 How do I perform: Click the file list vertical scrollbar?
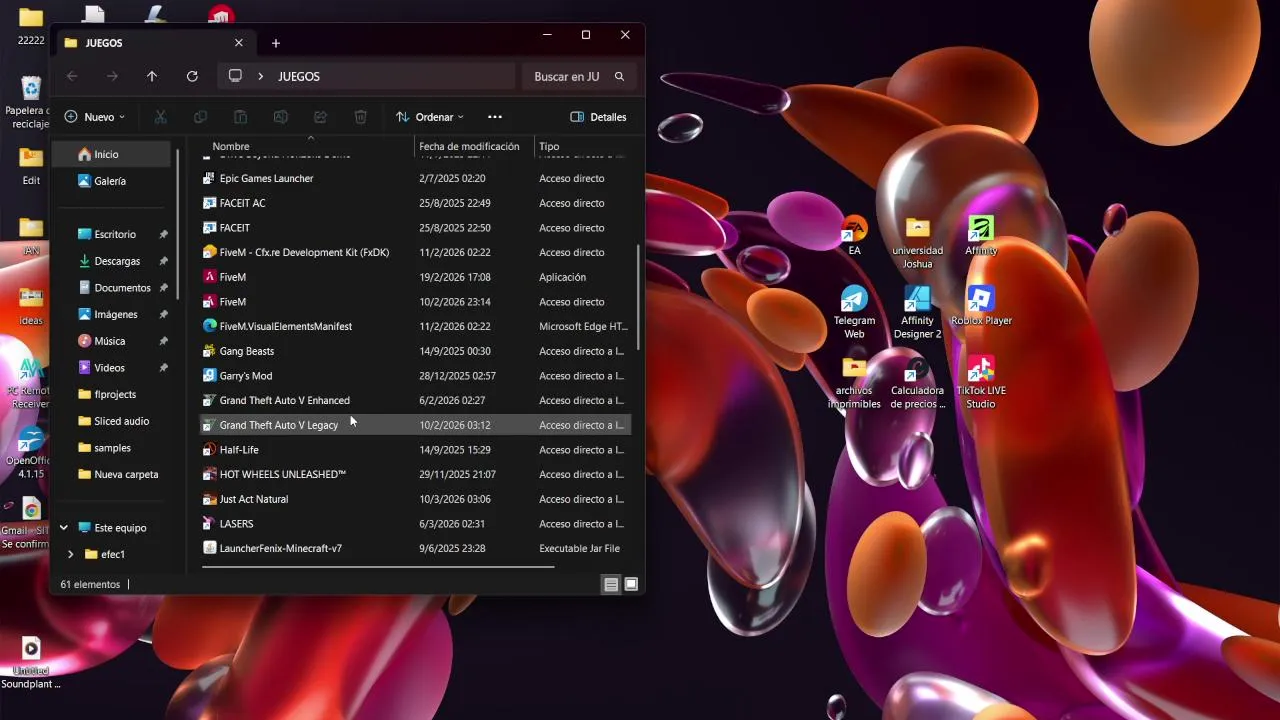click(x=638, y=298)
